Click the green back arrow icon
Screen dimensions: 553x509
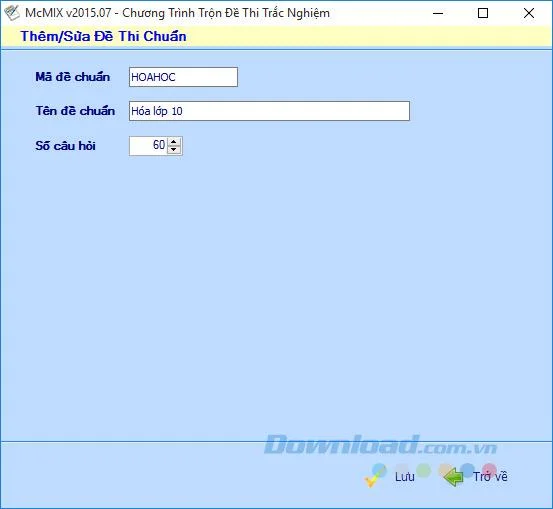point(453,477)
